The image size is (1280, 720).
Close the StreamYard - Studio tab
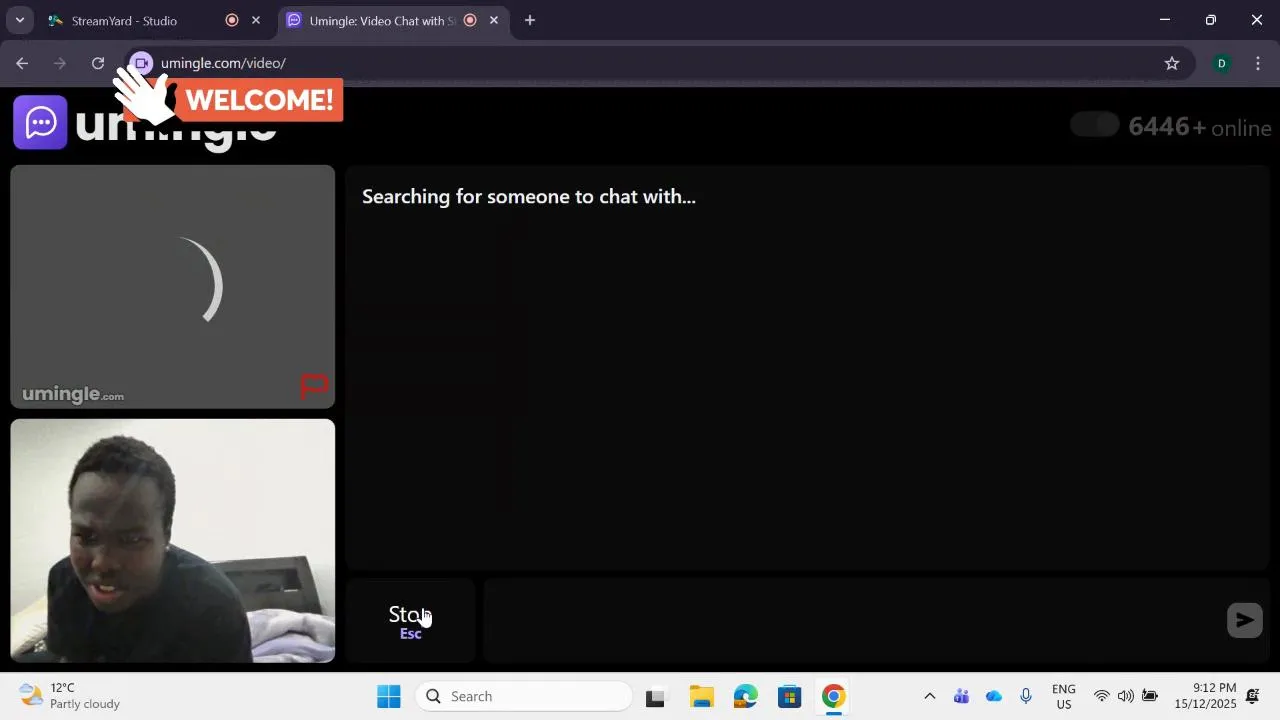coord(256,20)
